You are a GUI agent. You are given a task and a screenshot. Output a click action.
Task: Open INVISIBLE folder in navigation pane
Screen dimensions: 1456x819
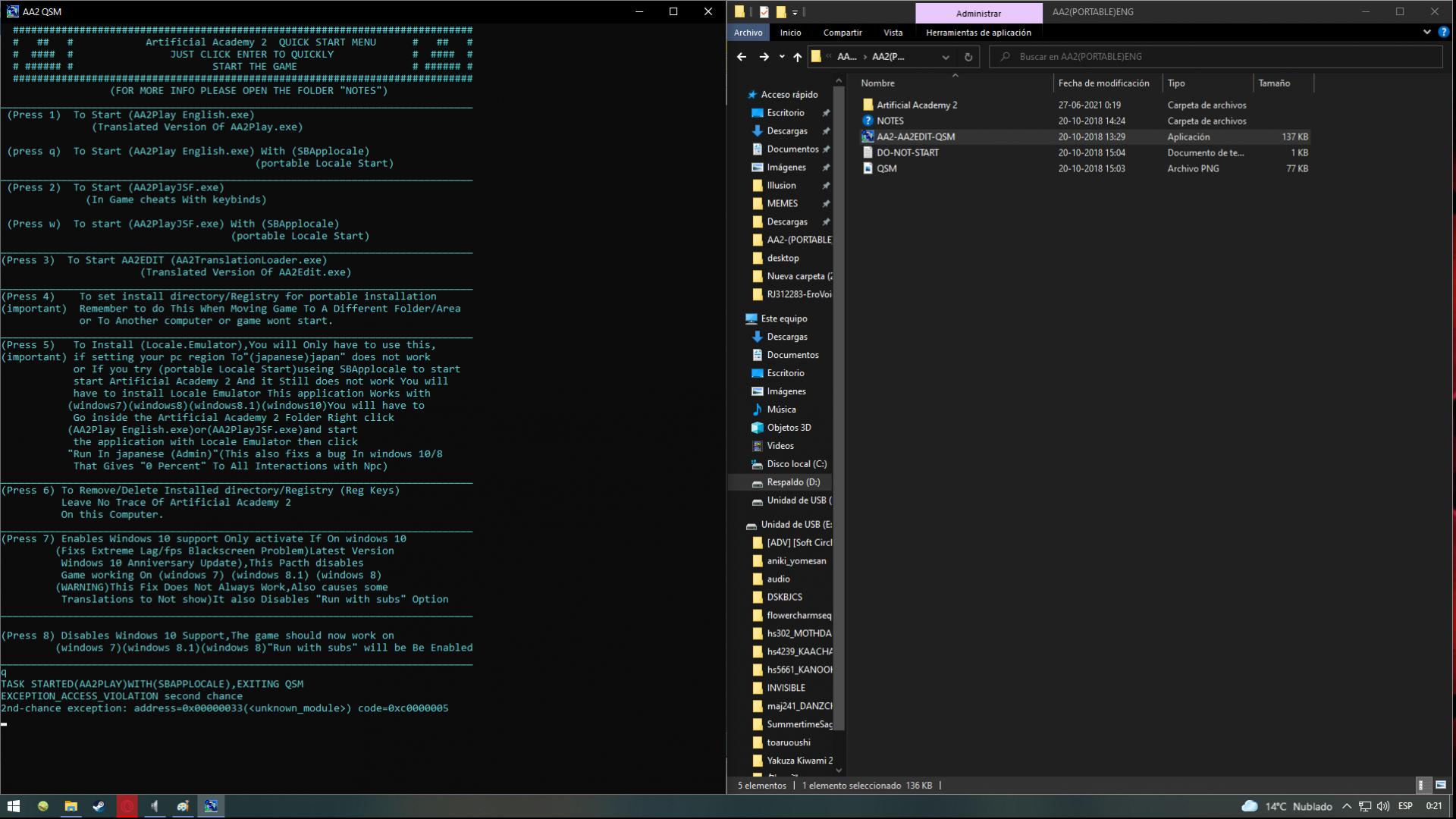[x=785, y=688]
